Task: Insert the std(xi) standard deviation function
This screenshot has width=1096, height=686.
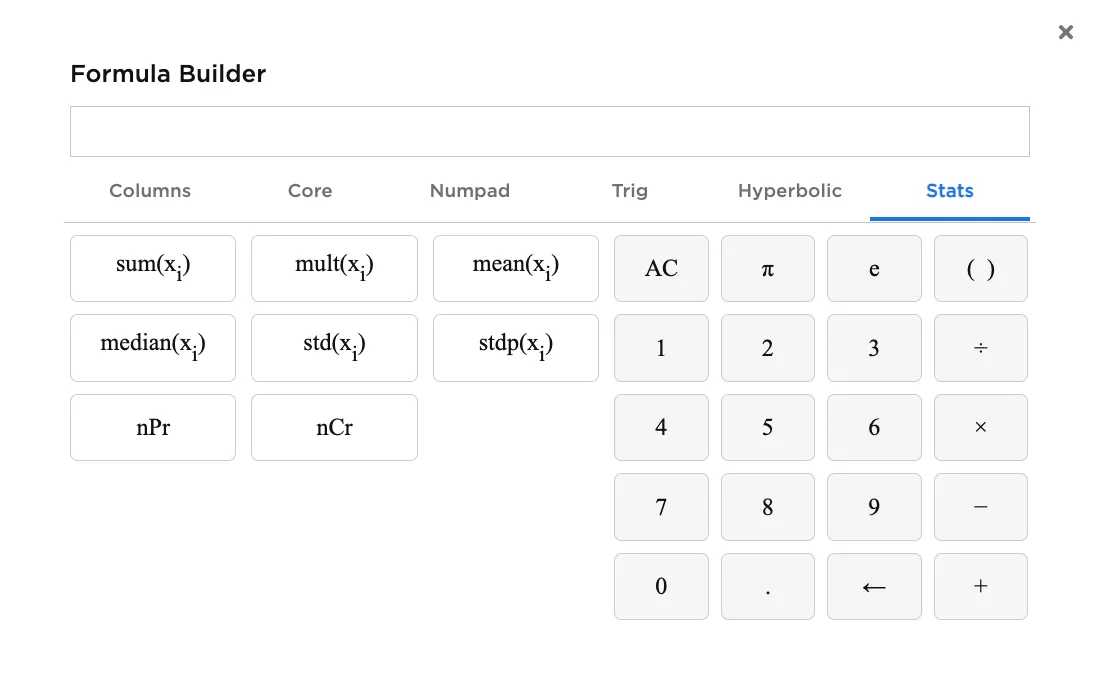Action: coord(334,347)
